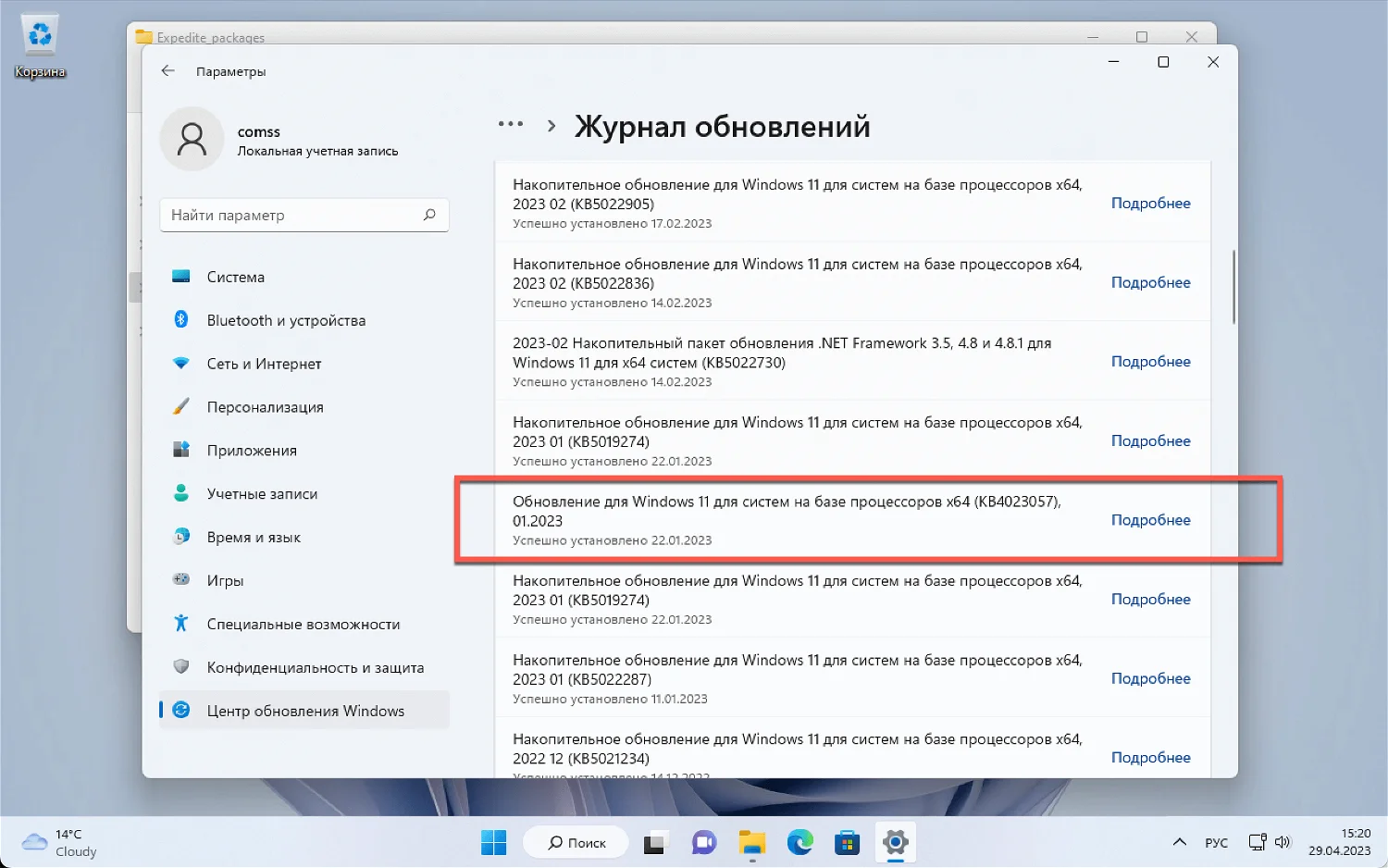Open the Корзина recycle bin icon
1388x868 pixels.
pos(40,46)
